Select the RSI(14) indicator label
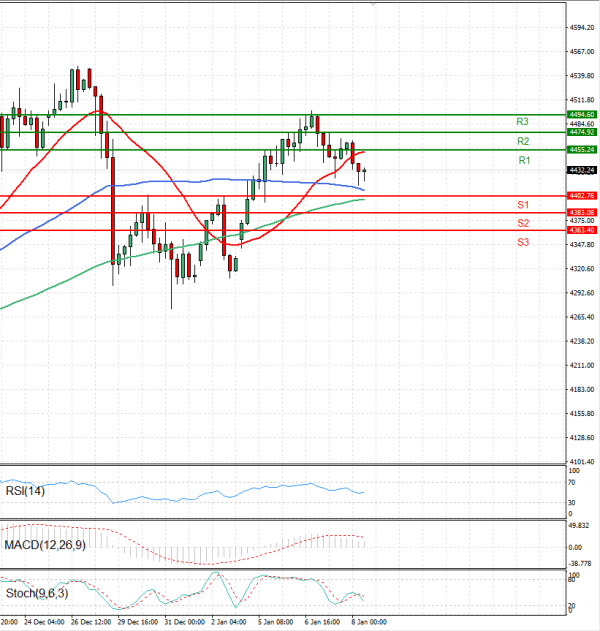The width and height of the screenshot is (600, 631). coord(24,490)
